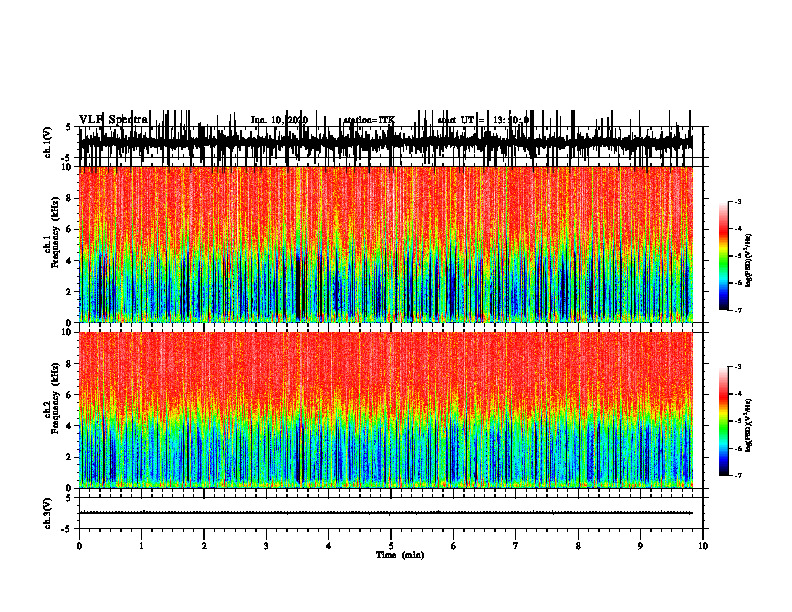This screenshot has width=792, height=612.
Task: Click the "0" tick on the time axis
Action: click(x=79, y=546)
